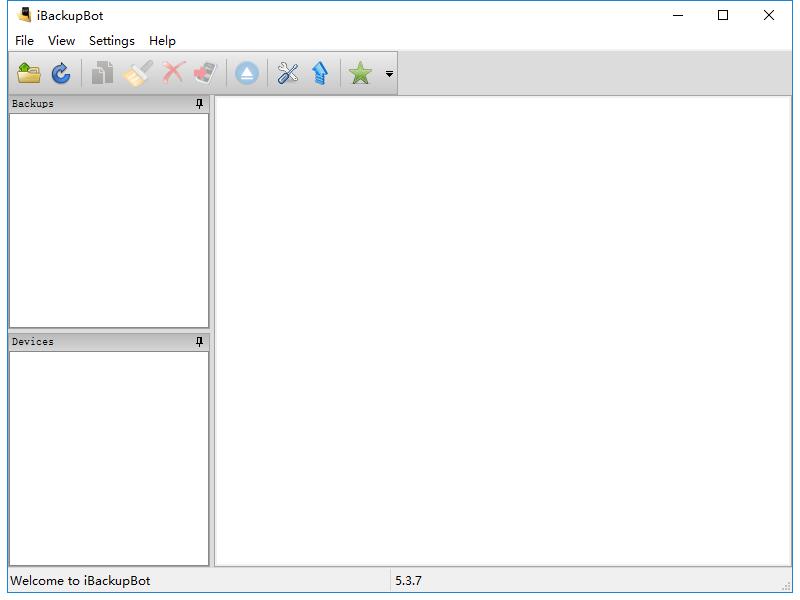Click the restore to device icon
Screen dimensions: 800x600
click(x=206, y=73)
